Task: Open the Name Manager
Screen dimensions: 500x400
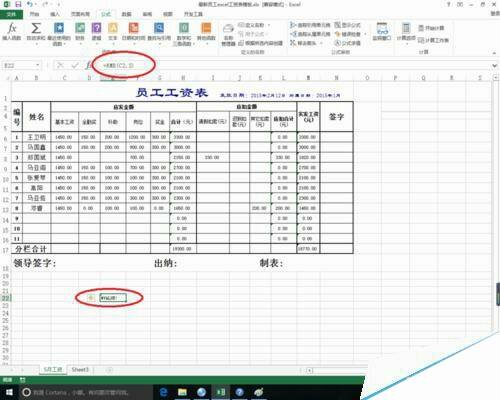Action: tap(228, 34)
